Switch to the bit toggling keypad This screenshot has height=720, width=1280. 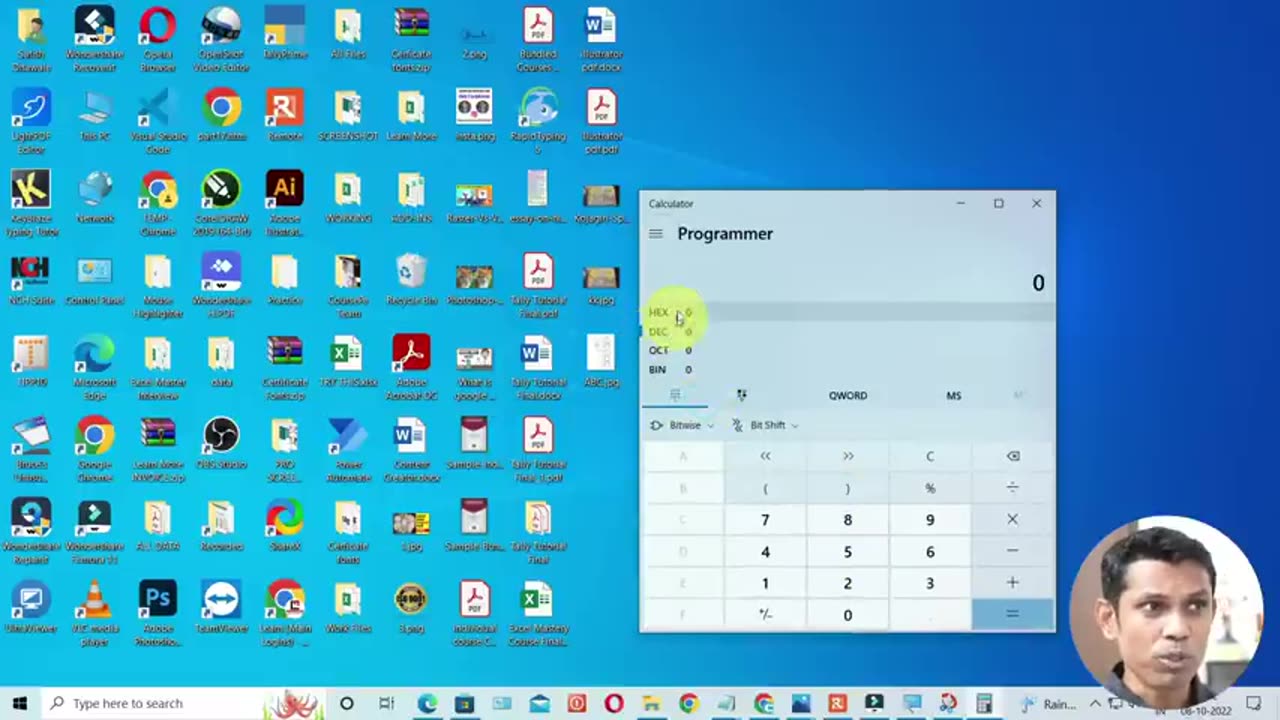click(741, 395)
